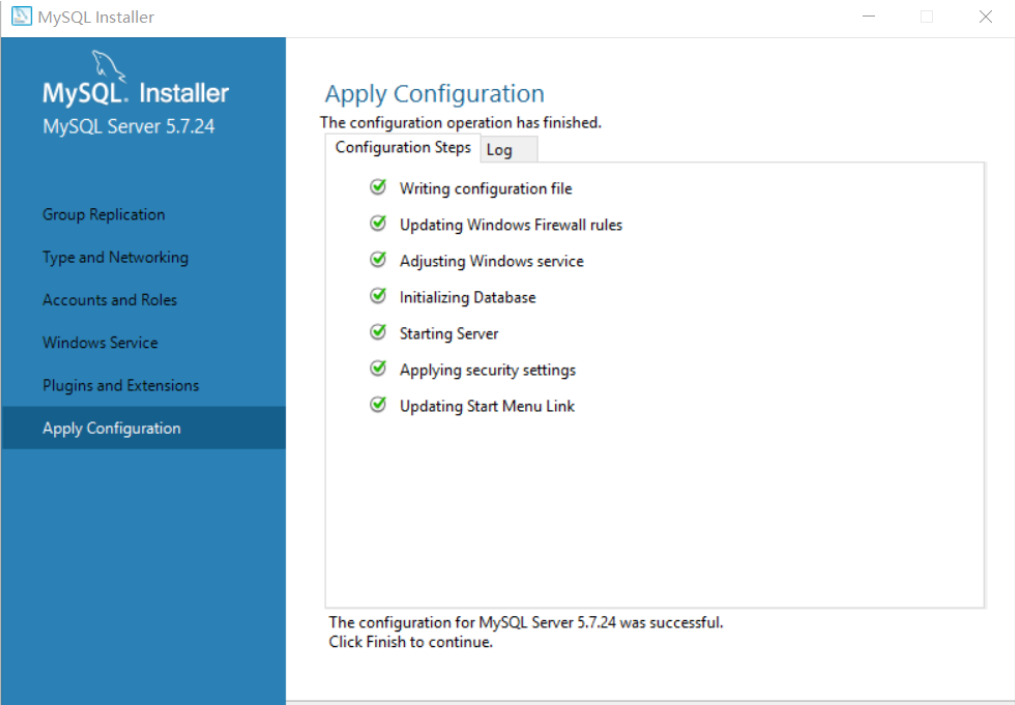
Task: Select Plugins and Extensions in the sidebar
Action: [x=120, y=385]
